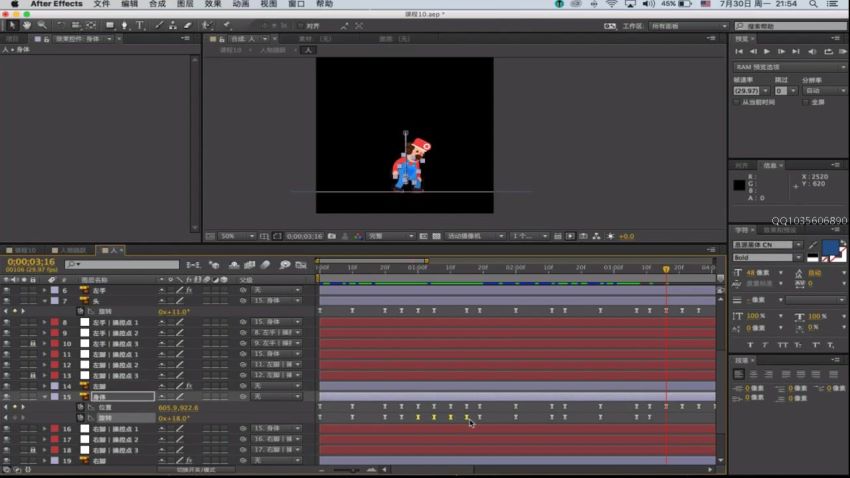This screenshot has width=850, height=478.
Task: Toggle the motion blur timeline switch
Action: (x=266, y=265)
